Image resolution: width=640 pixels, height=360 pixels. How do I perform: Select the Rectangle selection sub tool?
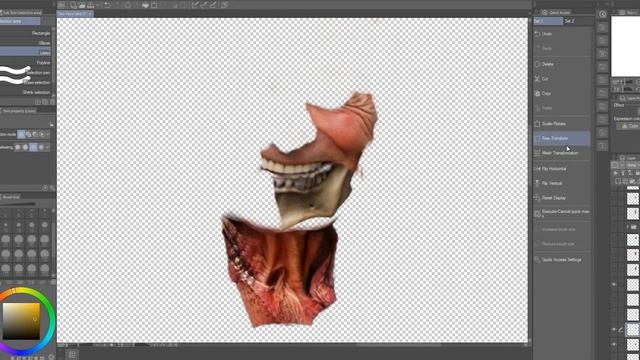(x=26, y=33)
